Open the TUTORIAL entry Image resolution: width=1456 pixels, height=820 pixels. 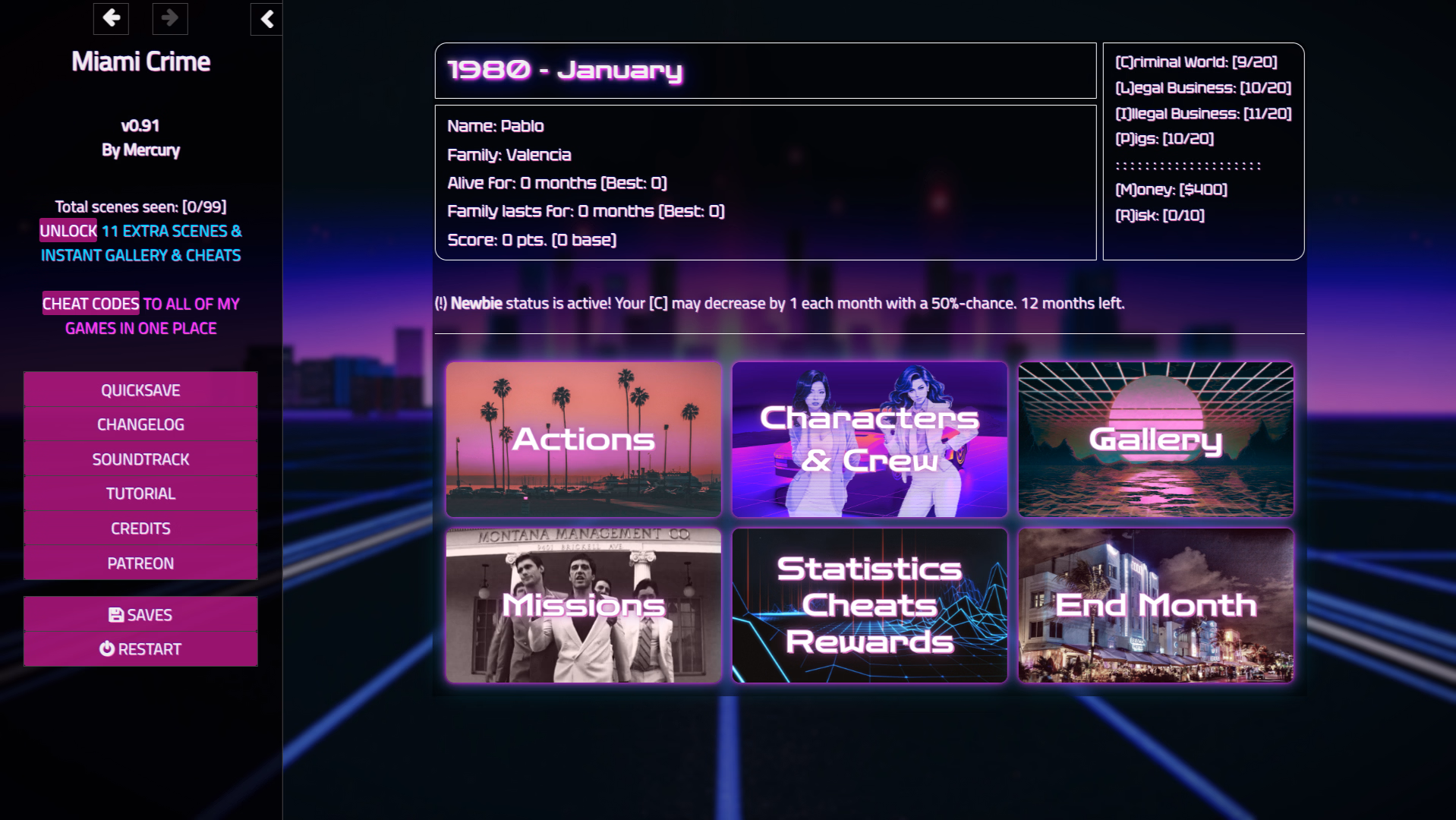140,494
